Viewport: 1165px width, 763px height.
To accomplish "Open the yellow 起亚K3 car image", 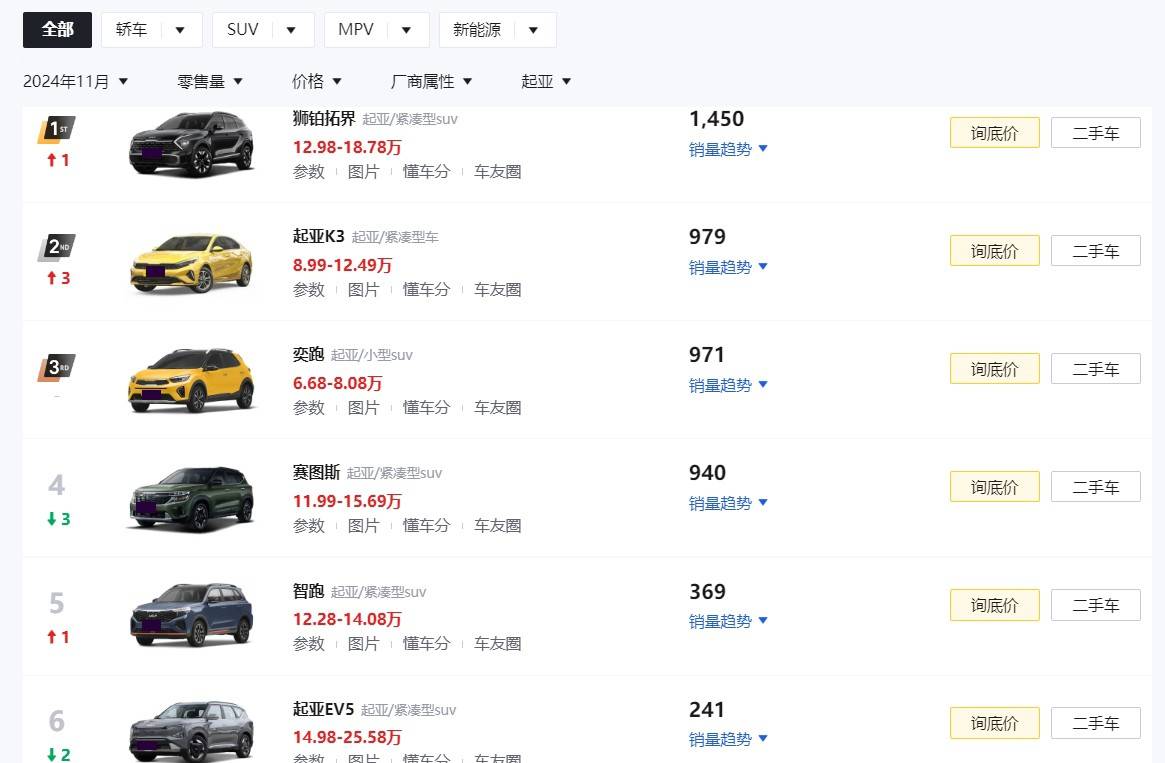I will (191, 263).
